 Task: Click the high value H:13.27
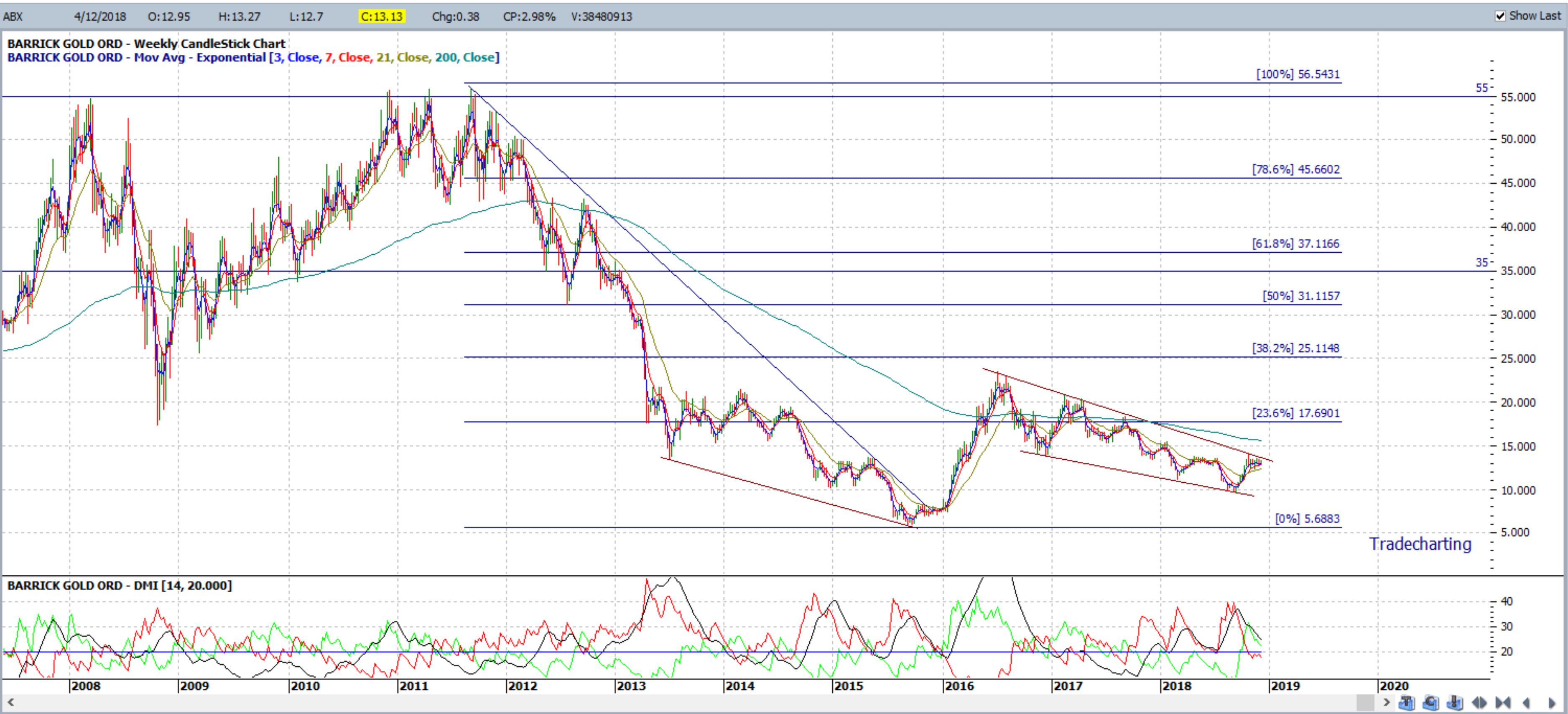tap(239, 16)
